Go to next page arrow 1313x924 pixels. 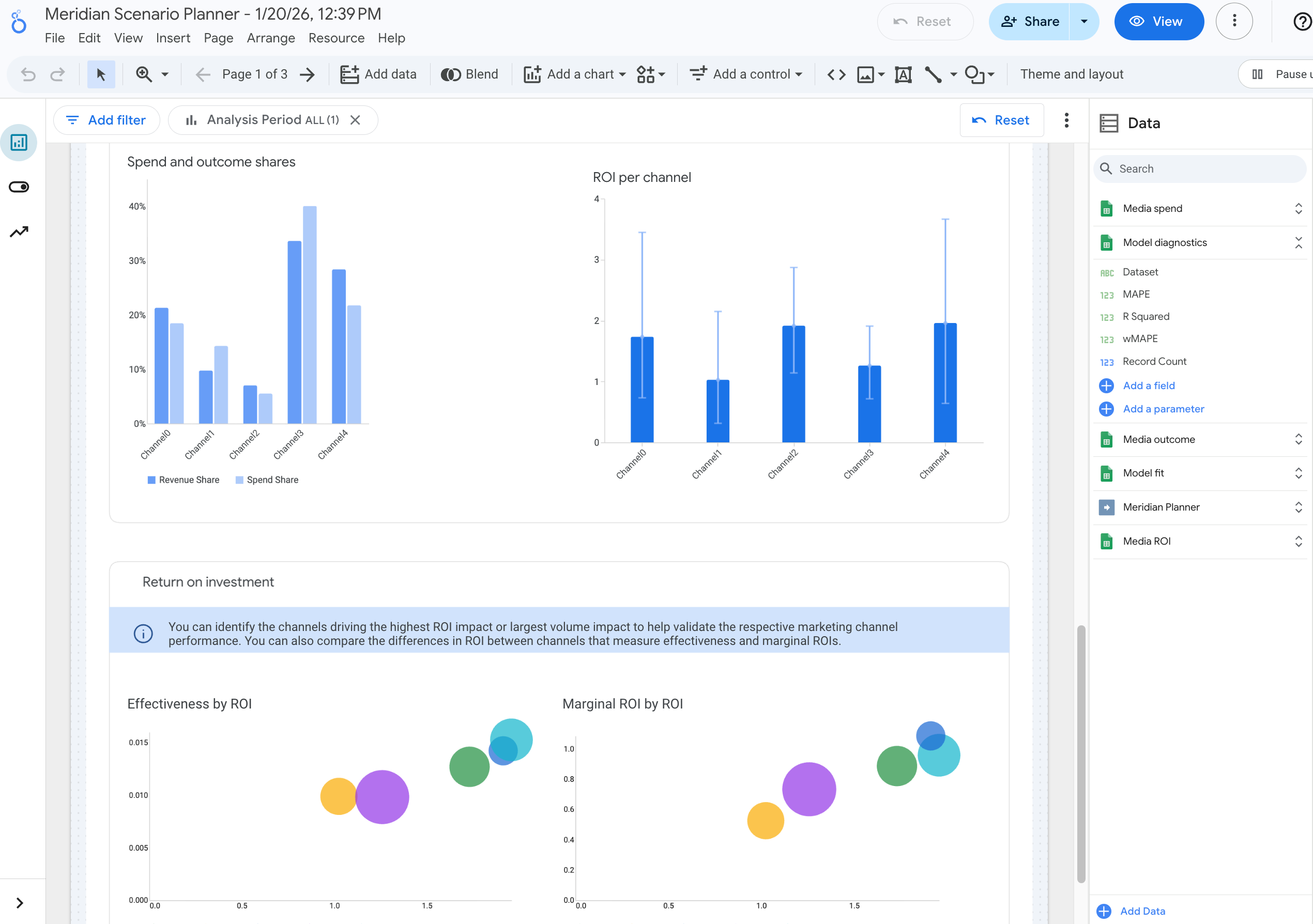coord(308,74)
